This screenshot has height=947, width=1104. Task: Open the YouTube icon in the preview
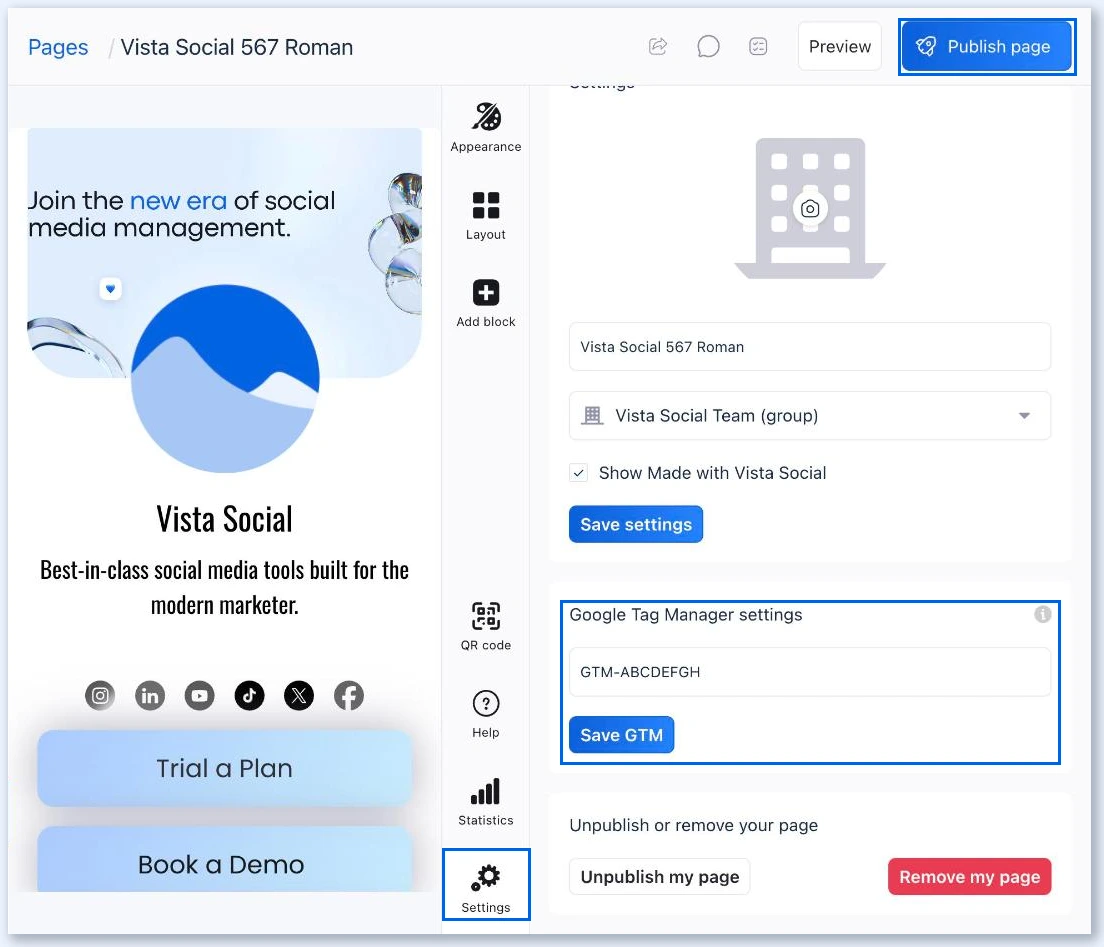click(x=199, y=696)
